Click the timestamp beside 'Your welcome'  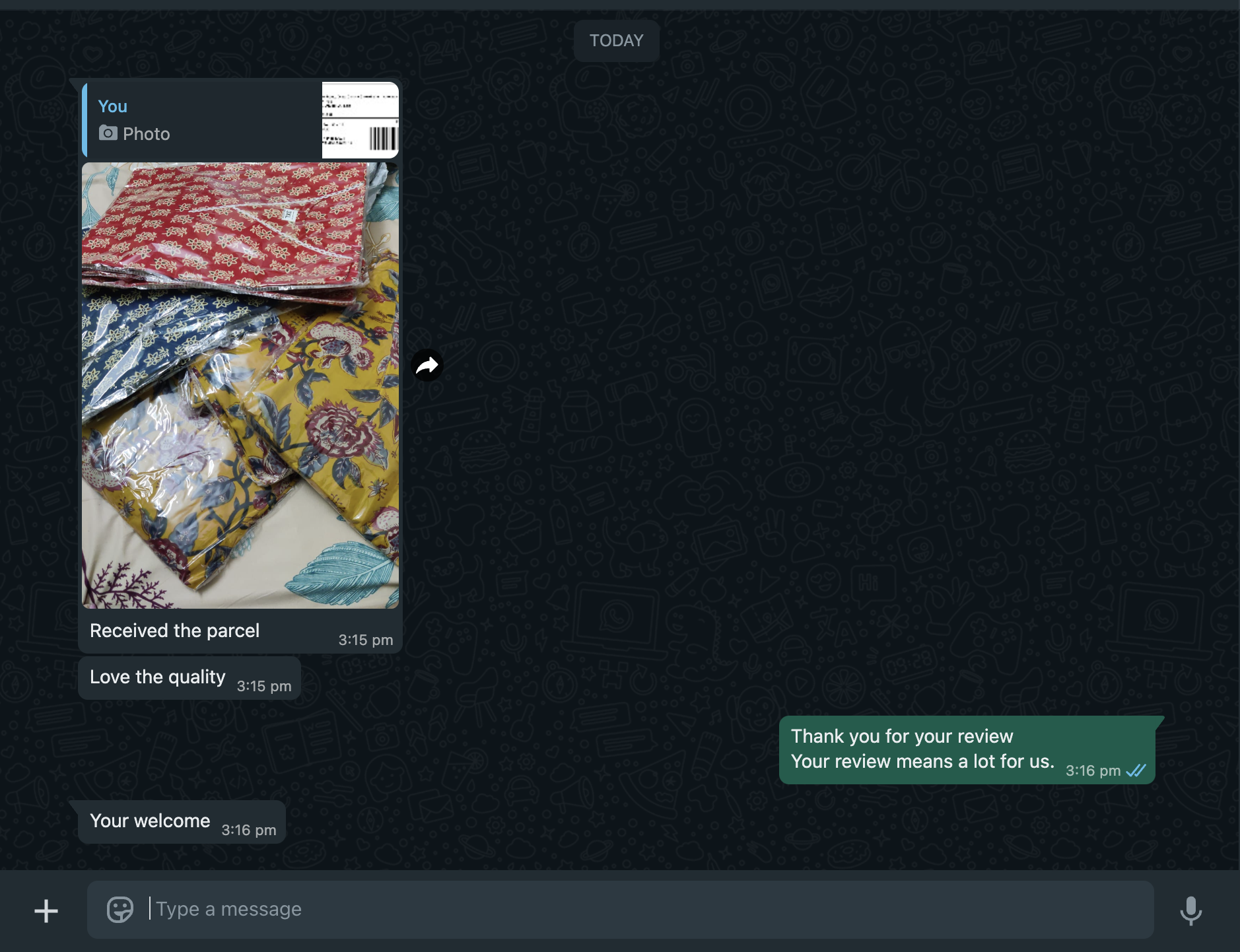tap(248, 830)
